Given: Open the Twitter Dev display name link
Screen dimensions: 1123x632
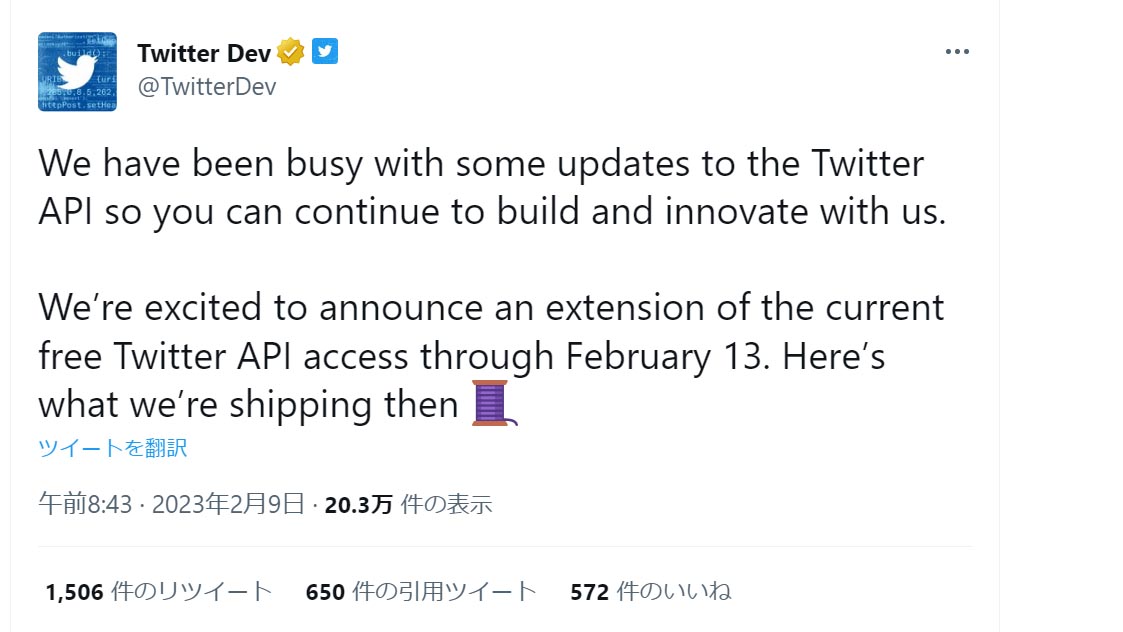Looking at the screenshot, I should 204,53.
